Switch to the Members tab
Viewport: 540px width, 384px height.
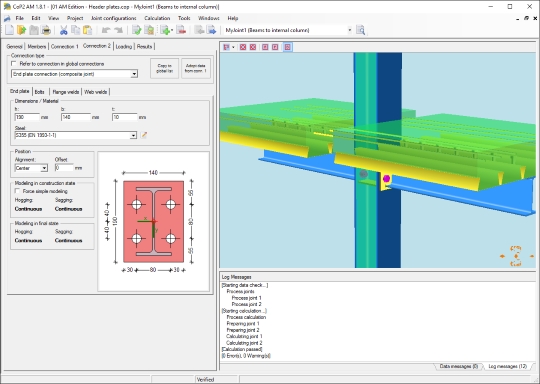pyautogui.click(x=37, y=46)
